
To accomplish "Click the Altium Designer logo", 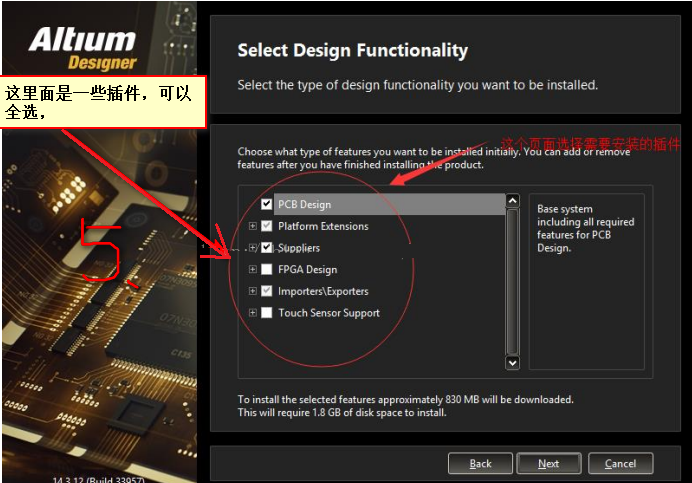I will (x=83, y=49).
